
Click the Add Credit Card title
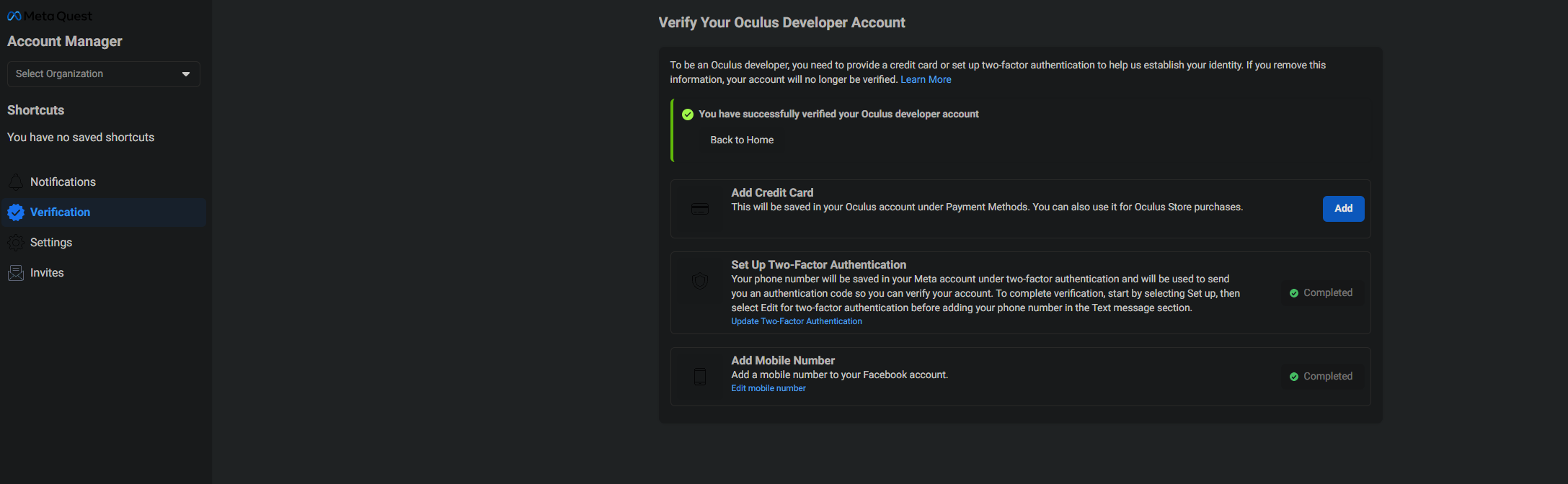coord(772,193)
